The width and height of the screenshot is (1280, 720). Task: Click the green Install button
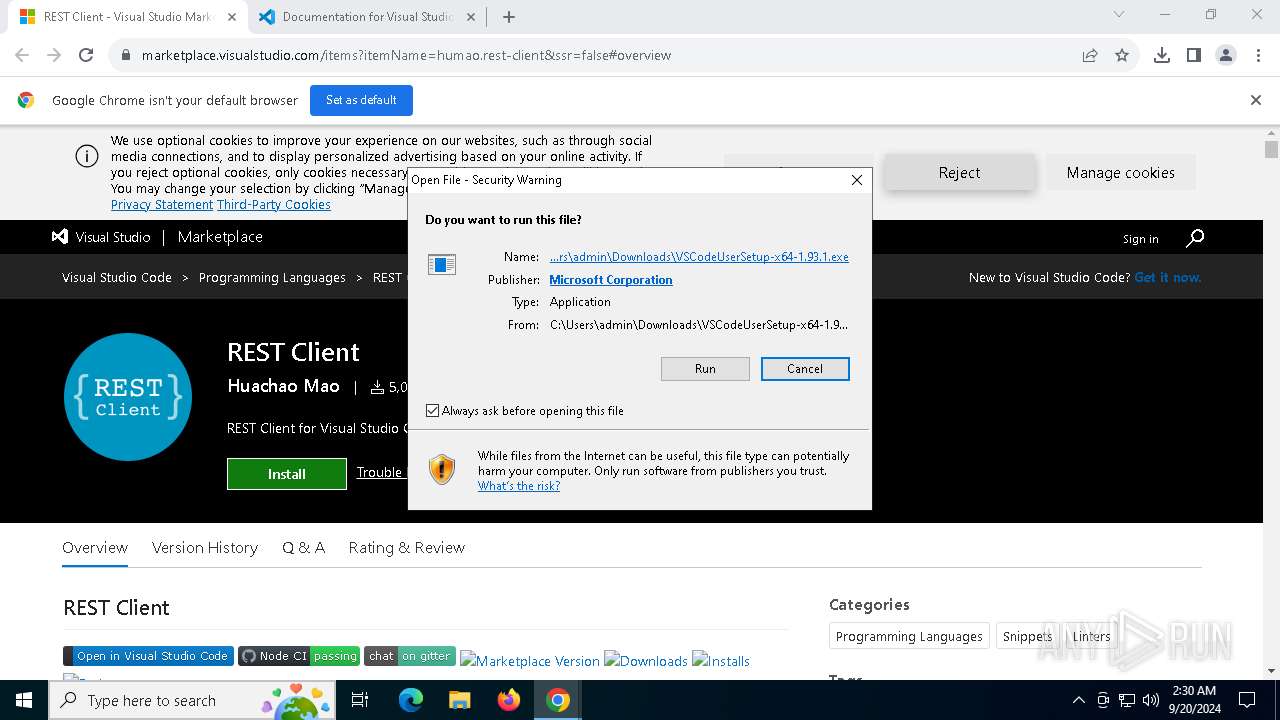click(287, 474)
